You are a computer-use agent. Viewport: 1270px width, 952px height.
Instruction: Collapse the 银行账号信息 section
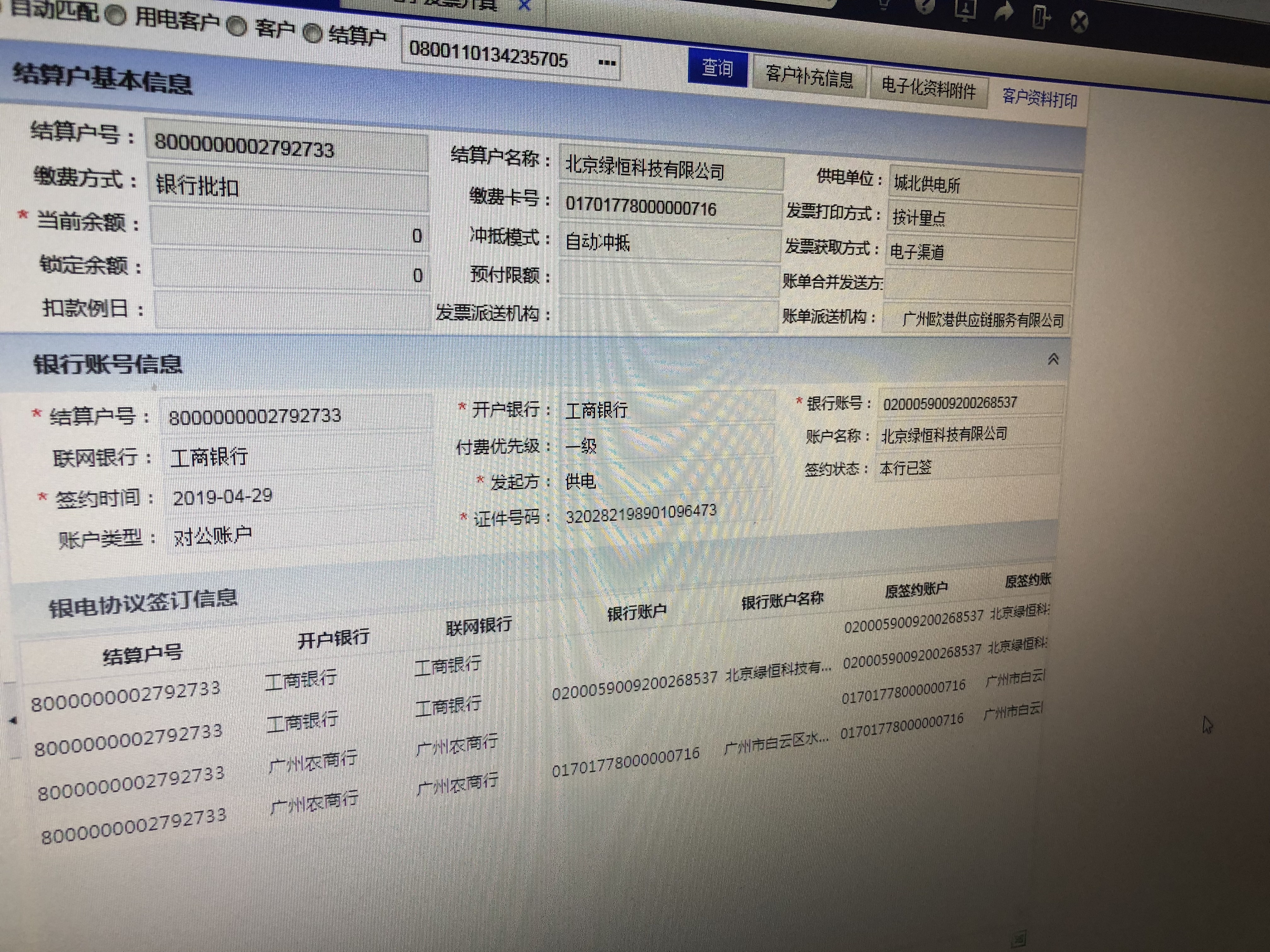click(x=1053, y=359)
